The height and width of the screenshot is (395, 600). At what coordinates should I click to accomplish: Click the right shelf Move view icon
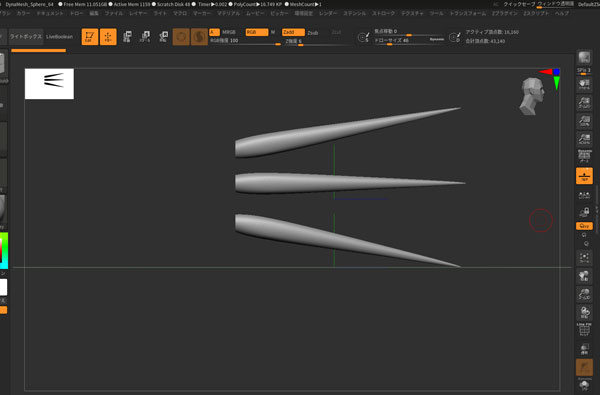pyautogui.click(x=584, y=276)
